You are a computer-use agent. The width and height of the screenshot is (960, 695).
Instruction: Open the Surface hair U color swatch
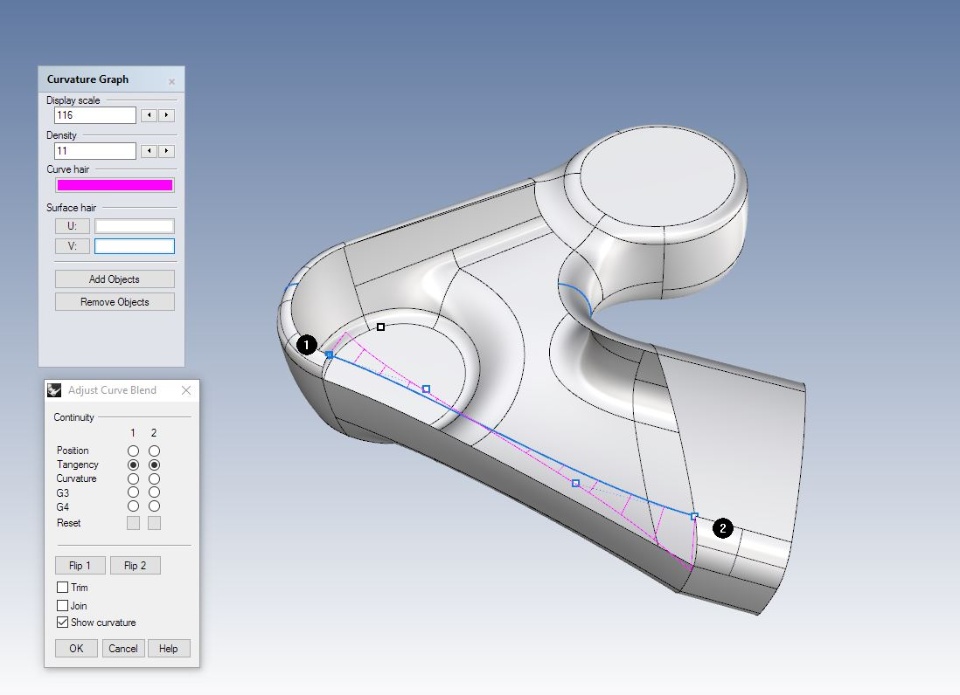tap(134, 226)
